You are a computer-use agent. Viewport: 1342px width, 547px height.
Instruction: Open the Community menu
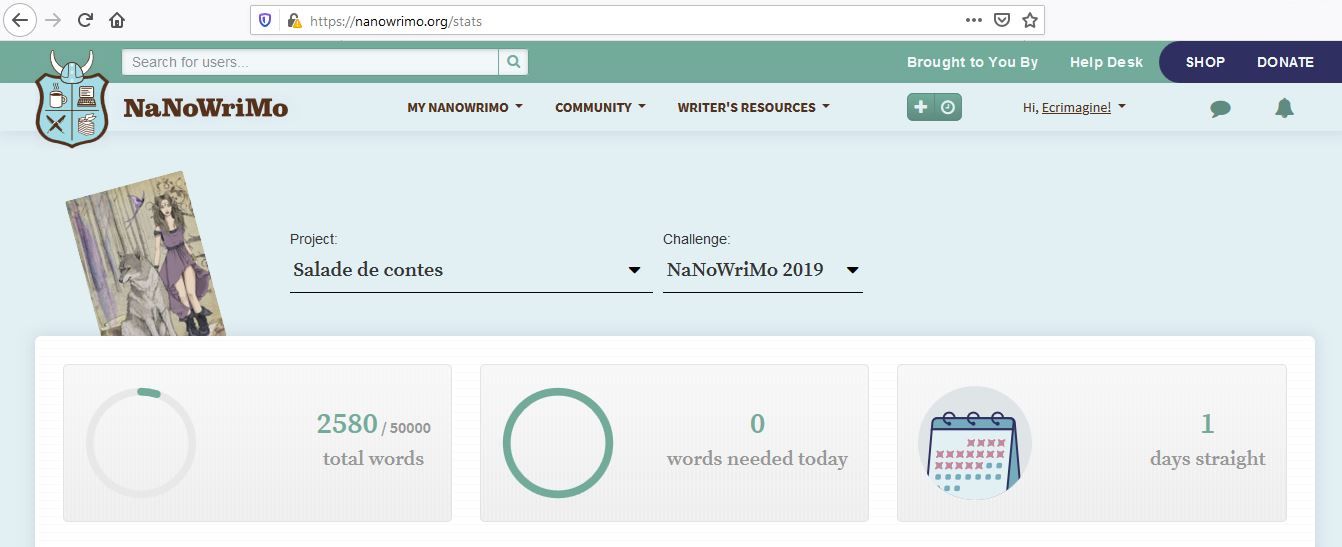600,108
